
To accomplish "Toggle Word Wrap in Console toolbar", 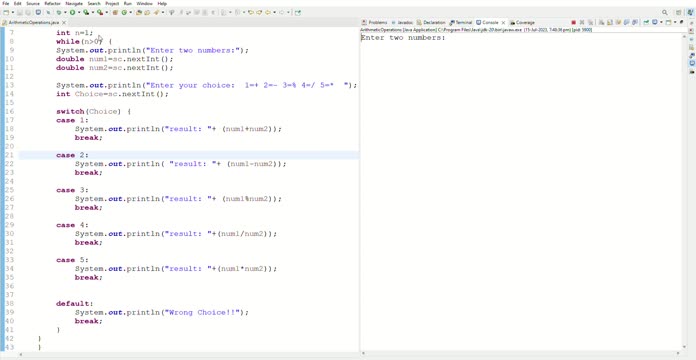I will pyautogui.click(x=618, y=22).
